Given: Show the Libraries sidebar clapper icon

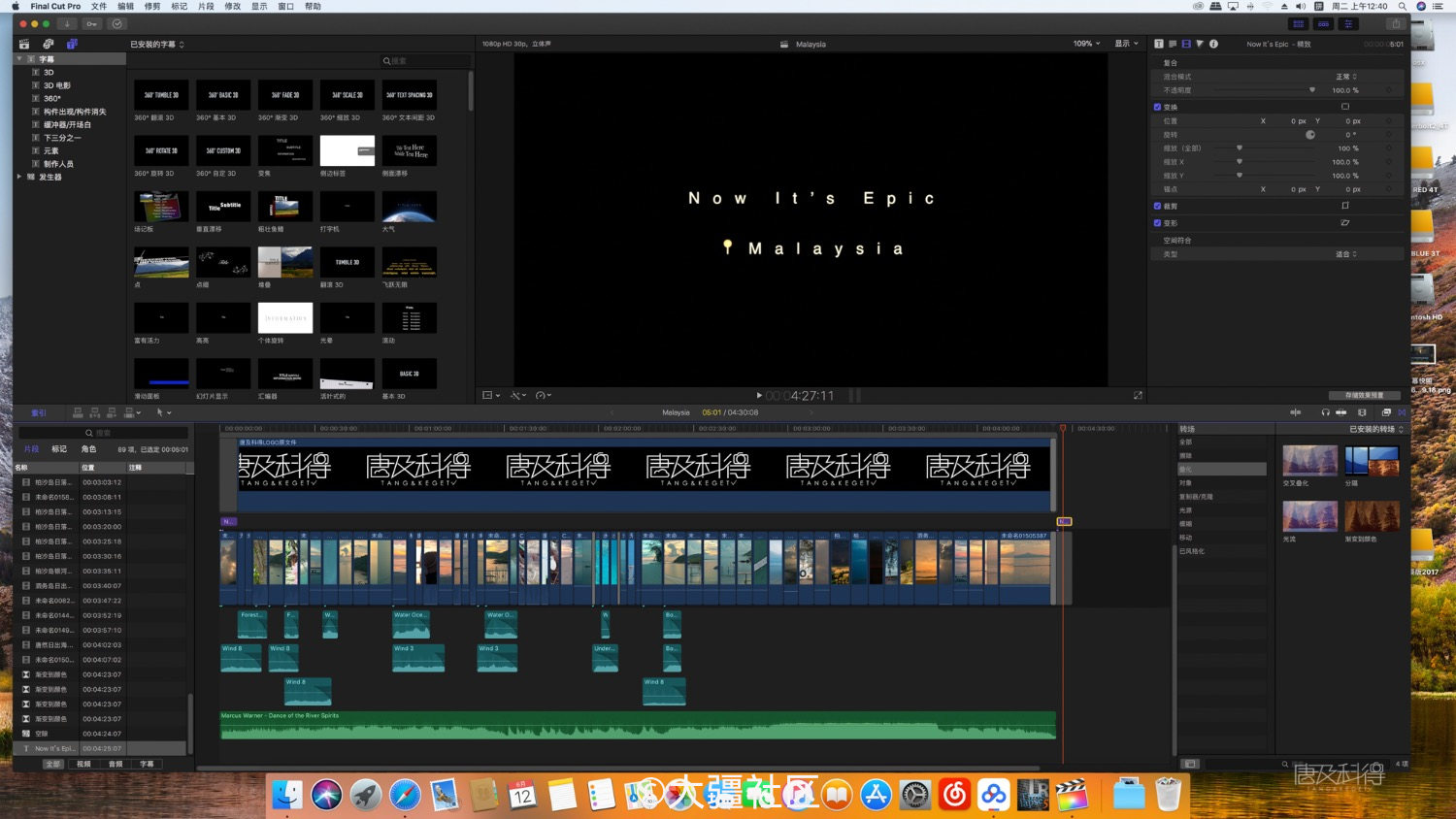Looking at the screenshot, I should 24,44.
